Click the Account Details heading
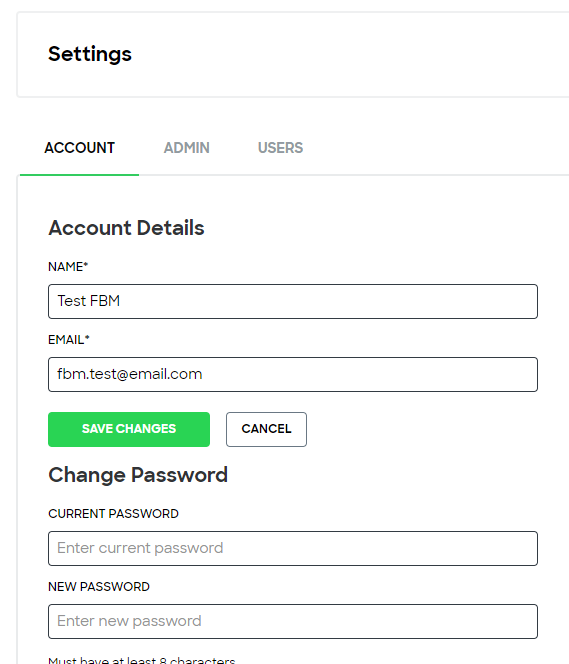This screenshot has width=569, height=664. 126,228
